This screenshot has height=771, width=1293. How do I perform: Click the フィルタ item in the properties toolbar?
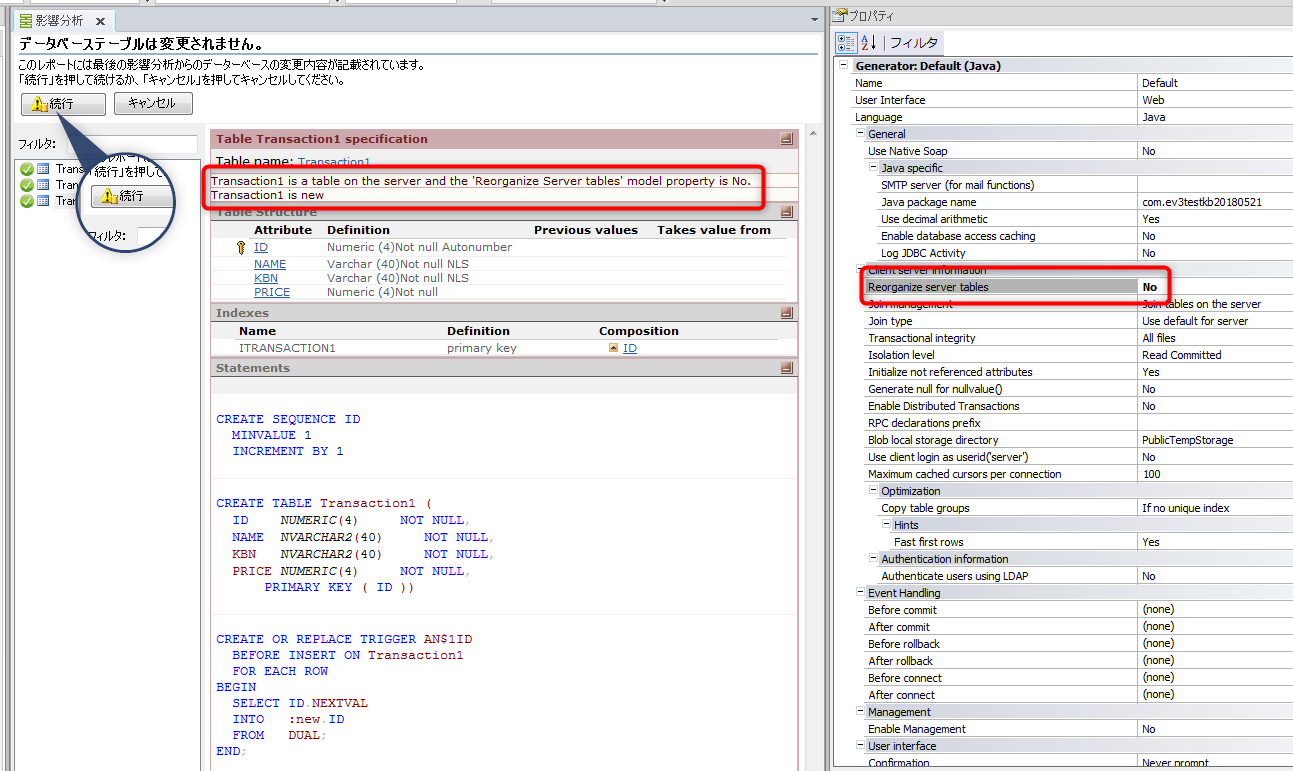[x=914, y=42]
